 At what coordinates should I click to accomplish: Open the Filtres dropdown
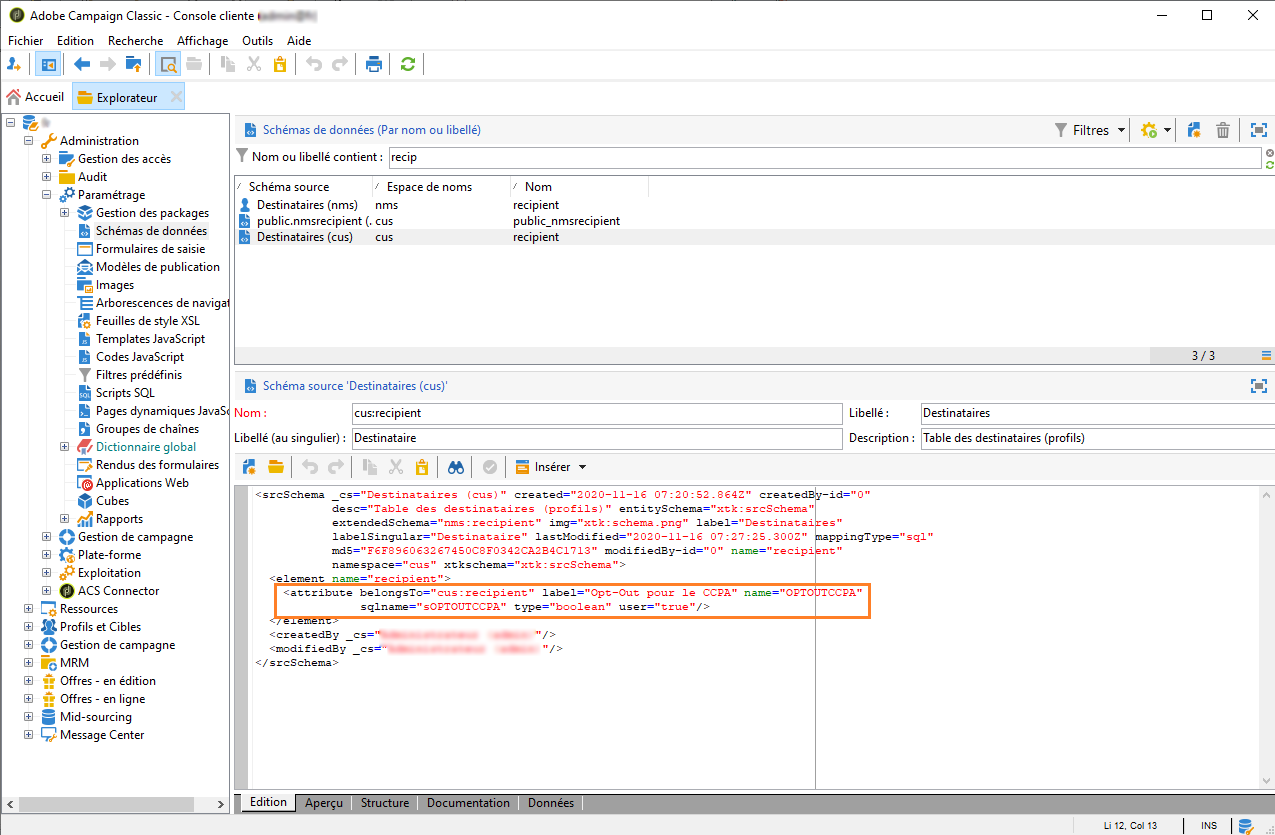click(1090, 130)
